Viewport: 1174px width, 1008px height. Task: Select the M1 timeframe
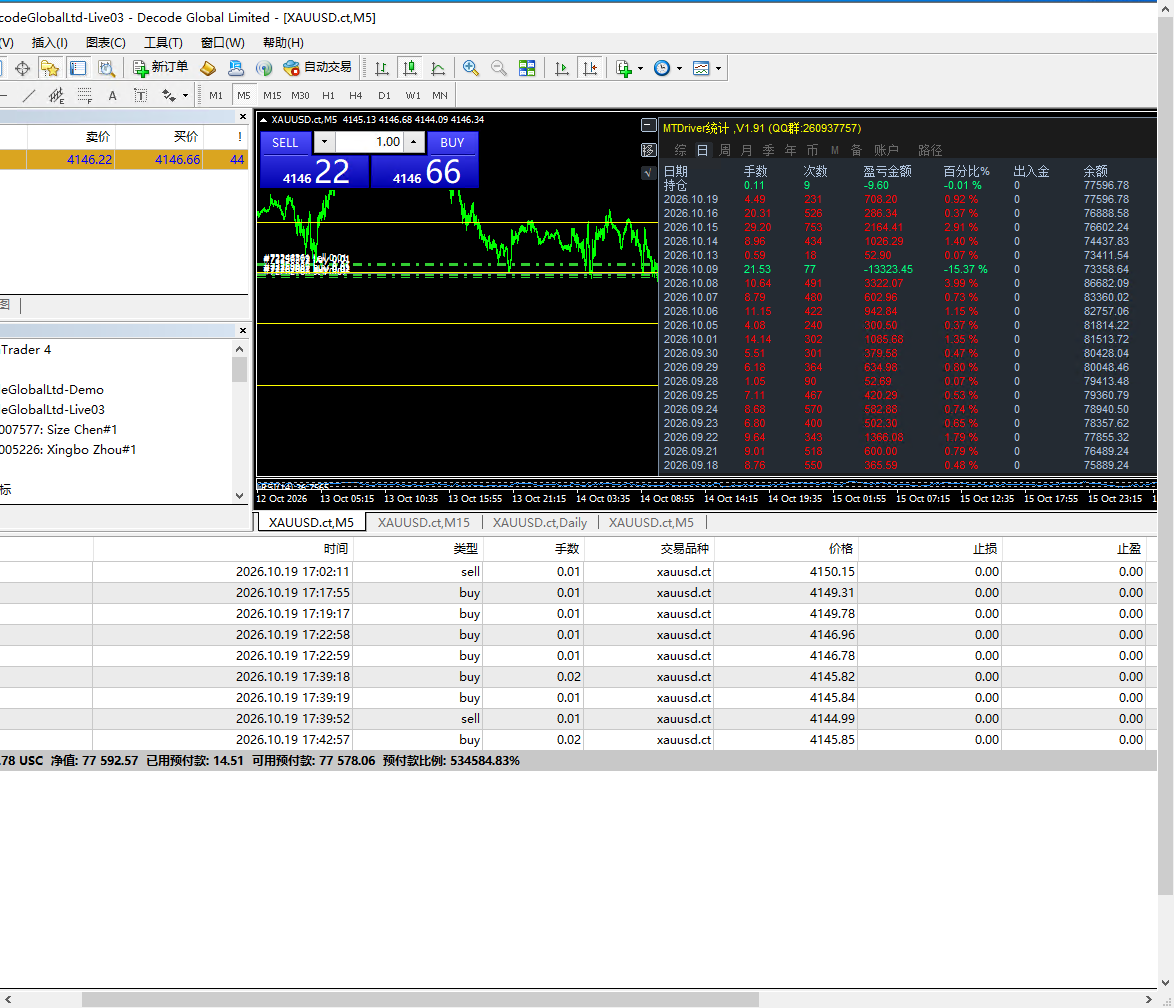pyautogui.click(x=216, y=96)
